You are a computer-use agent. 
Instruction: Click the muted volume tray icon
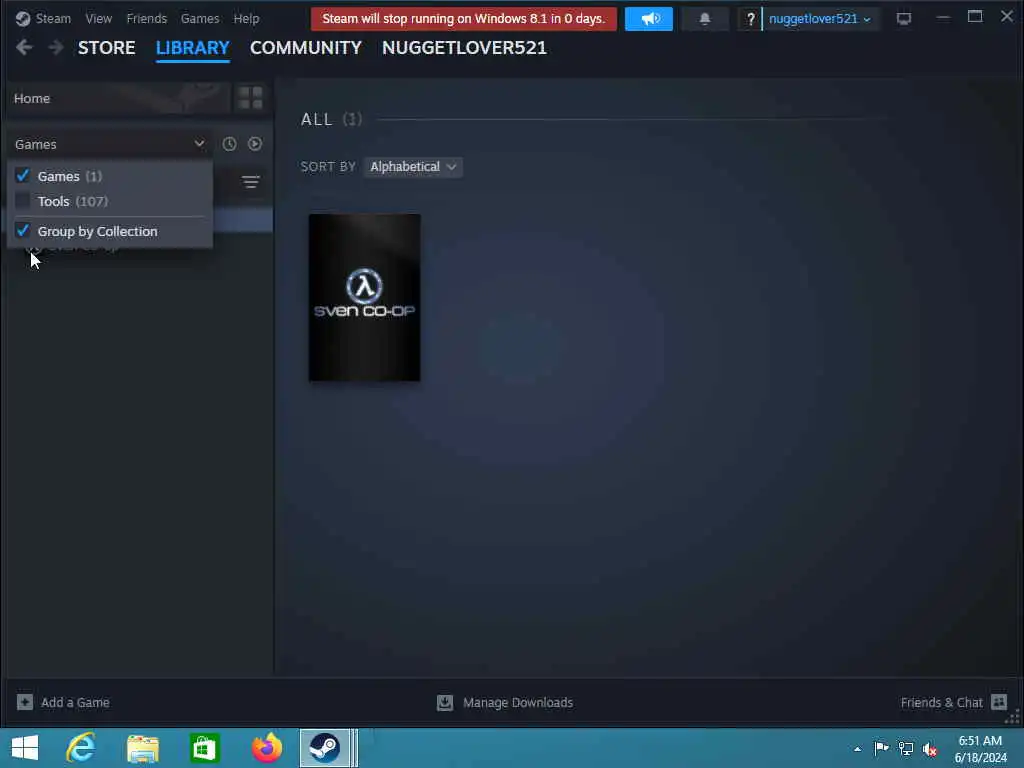pyautogui.click(x=930, y=748)
